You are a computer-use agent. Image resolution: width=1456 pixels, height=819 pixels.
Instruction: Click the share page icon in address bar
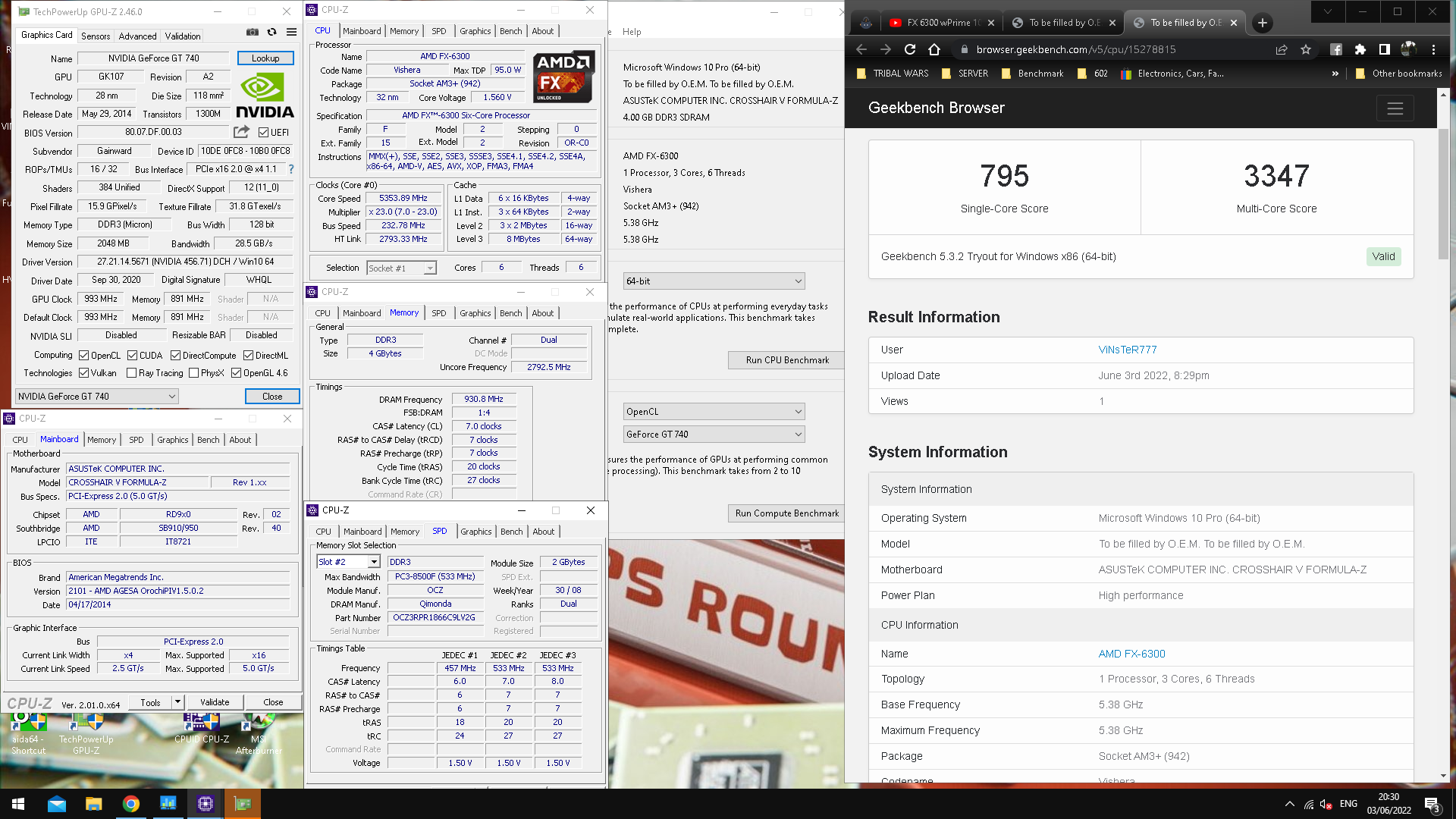click(1282, 49)
